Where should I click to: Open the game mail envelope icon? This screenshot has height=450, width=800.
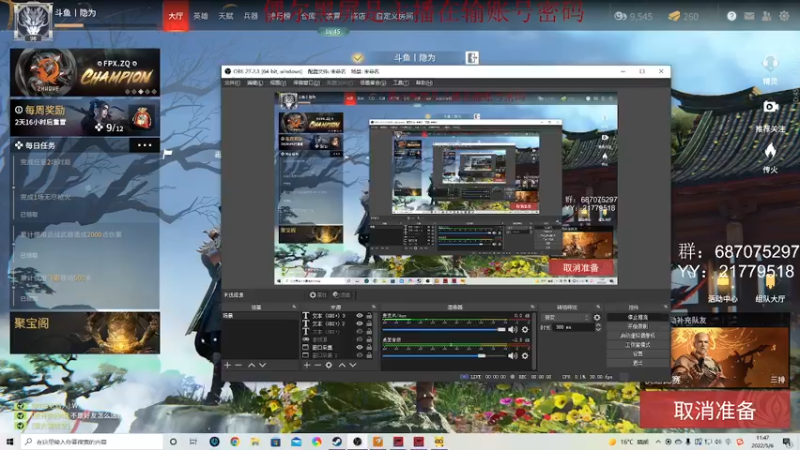click(749, 16)
